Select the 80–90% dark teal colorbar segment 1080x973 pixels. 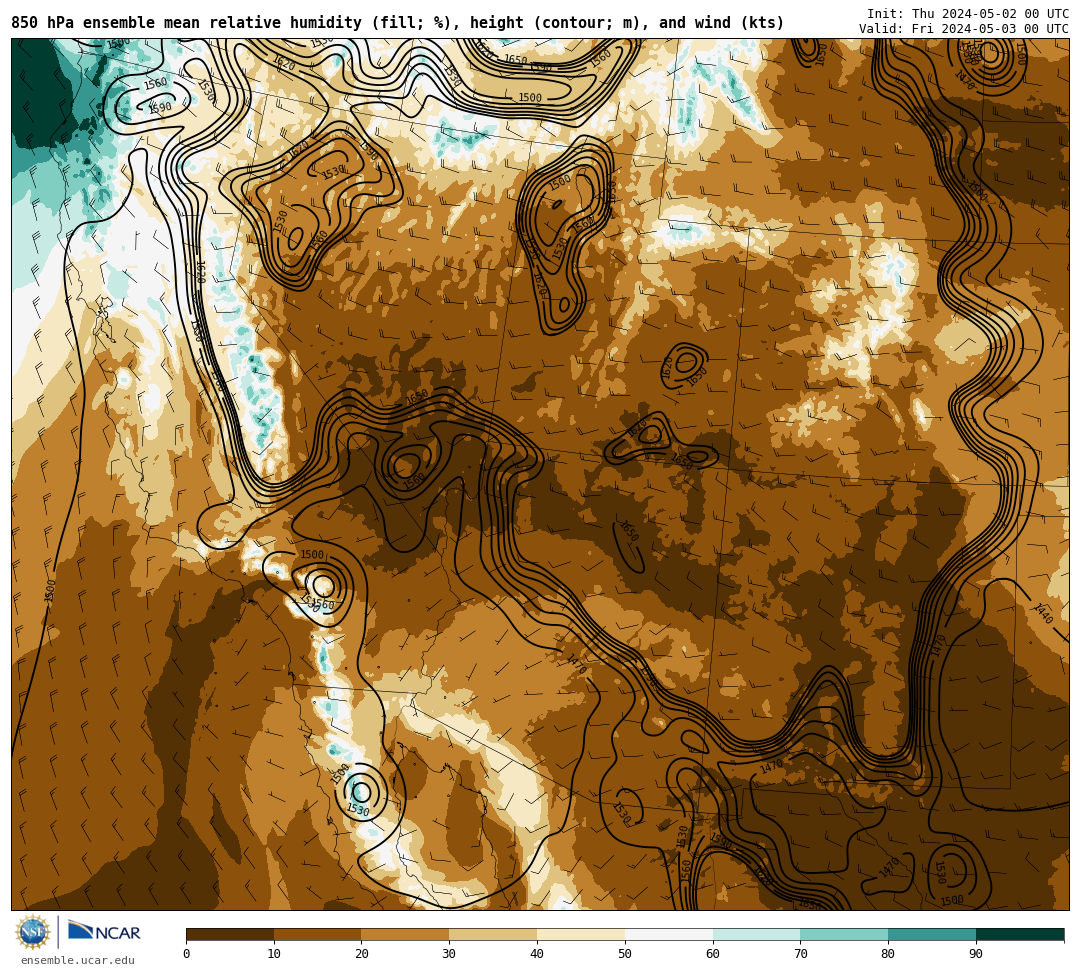tap(932, 934)
